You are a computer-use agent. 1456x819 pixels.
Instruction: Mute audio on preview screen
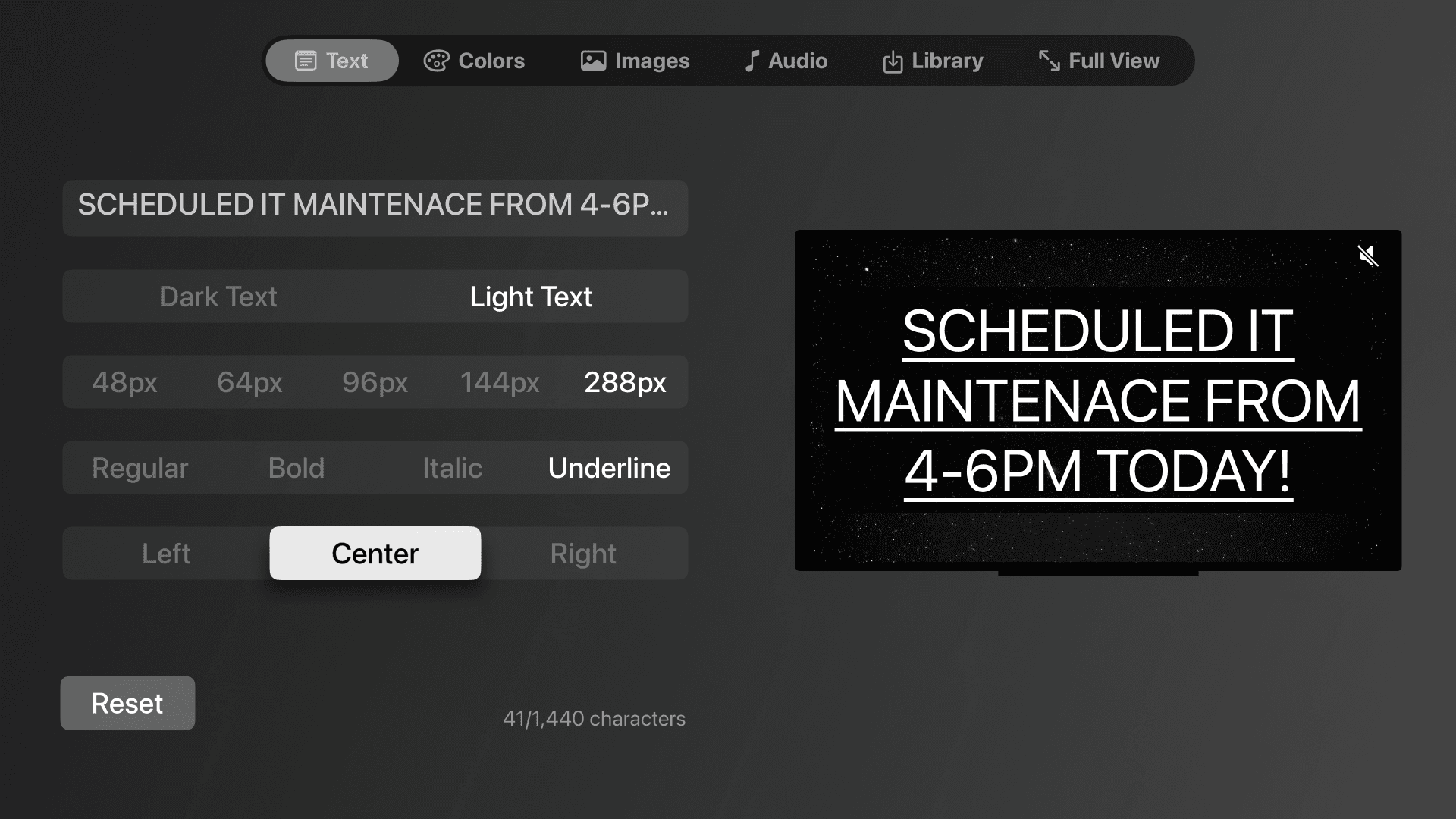coord(1367,256)
